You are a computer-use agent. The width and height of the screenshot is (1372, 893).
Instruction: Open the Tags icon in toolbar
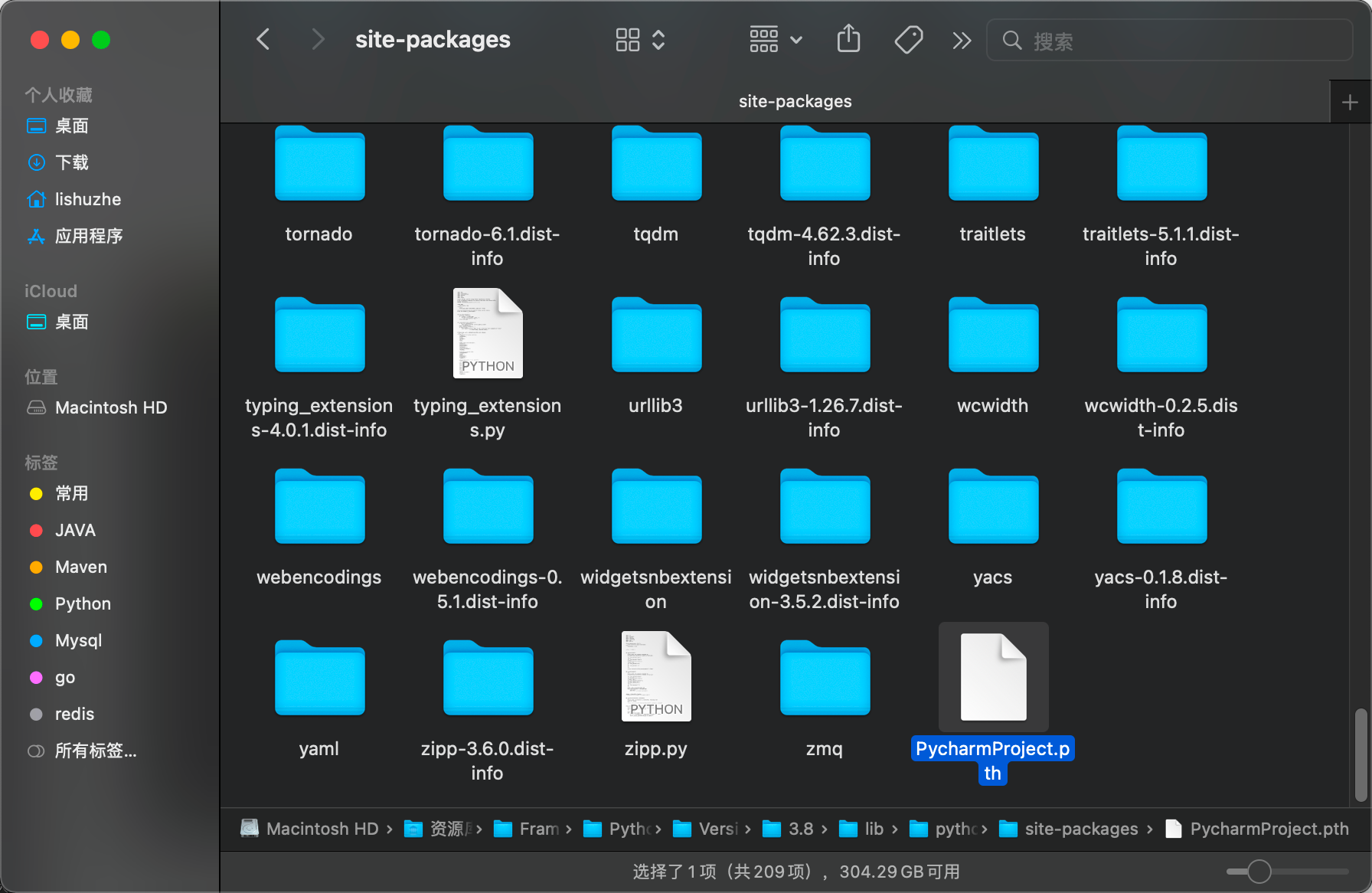click(x=908, y=39)
